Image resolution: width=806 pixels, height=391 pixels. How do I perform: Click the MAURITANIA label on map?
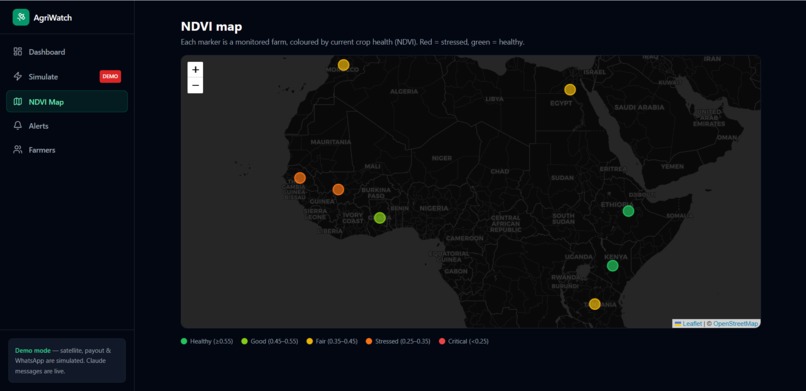[x=331, y=142]
